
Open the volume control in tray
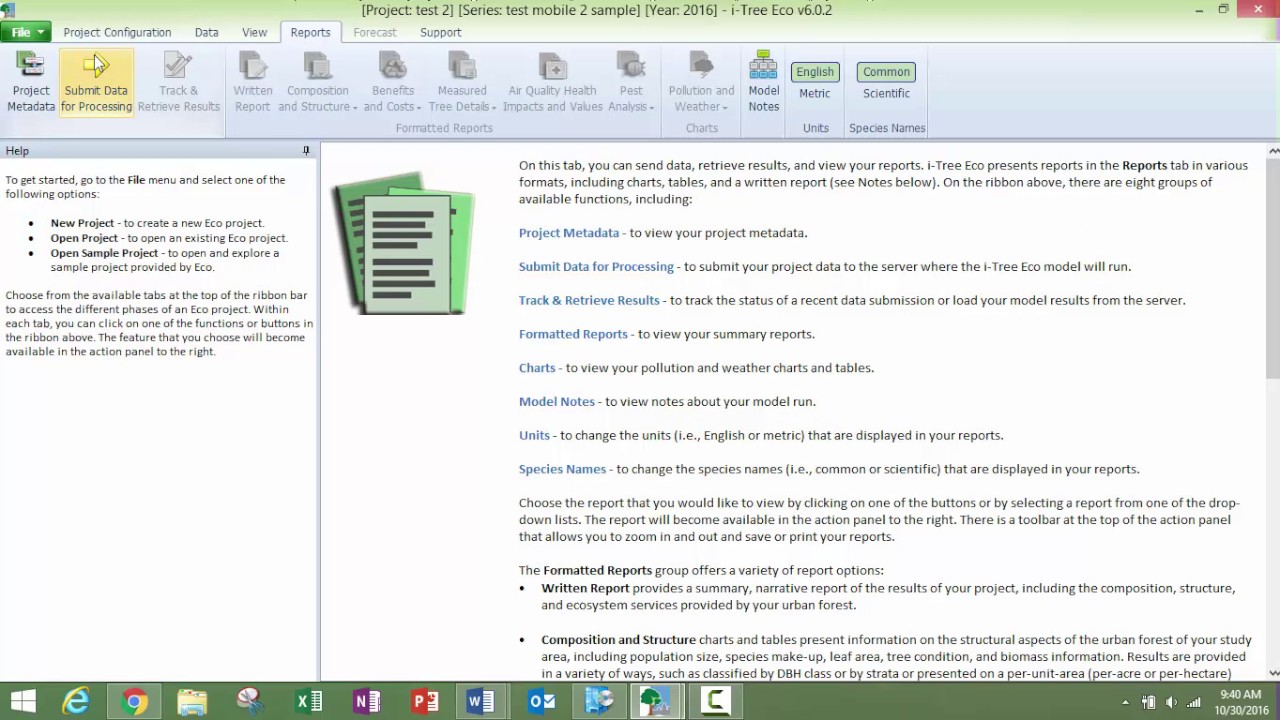tap(1171, 702)
